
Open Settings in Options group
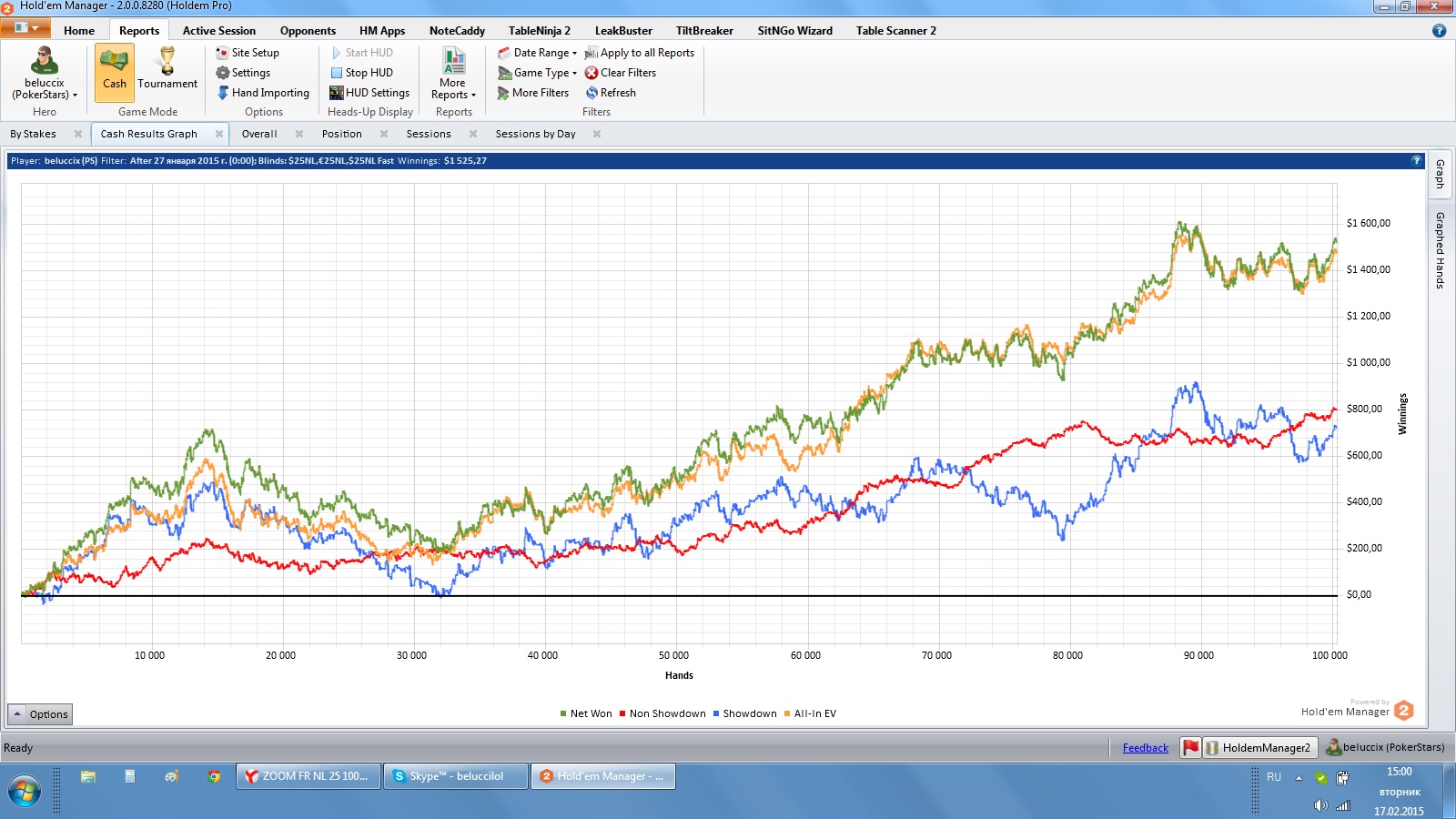click(x=243, y=73)
